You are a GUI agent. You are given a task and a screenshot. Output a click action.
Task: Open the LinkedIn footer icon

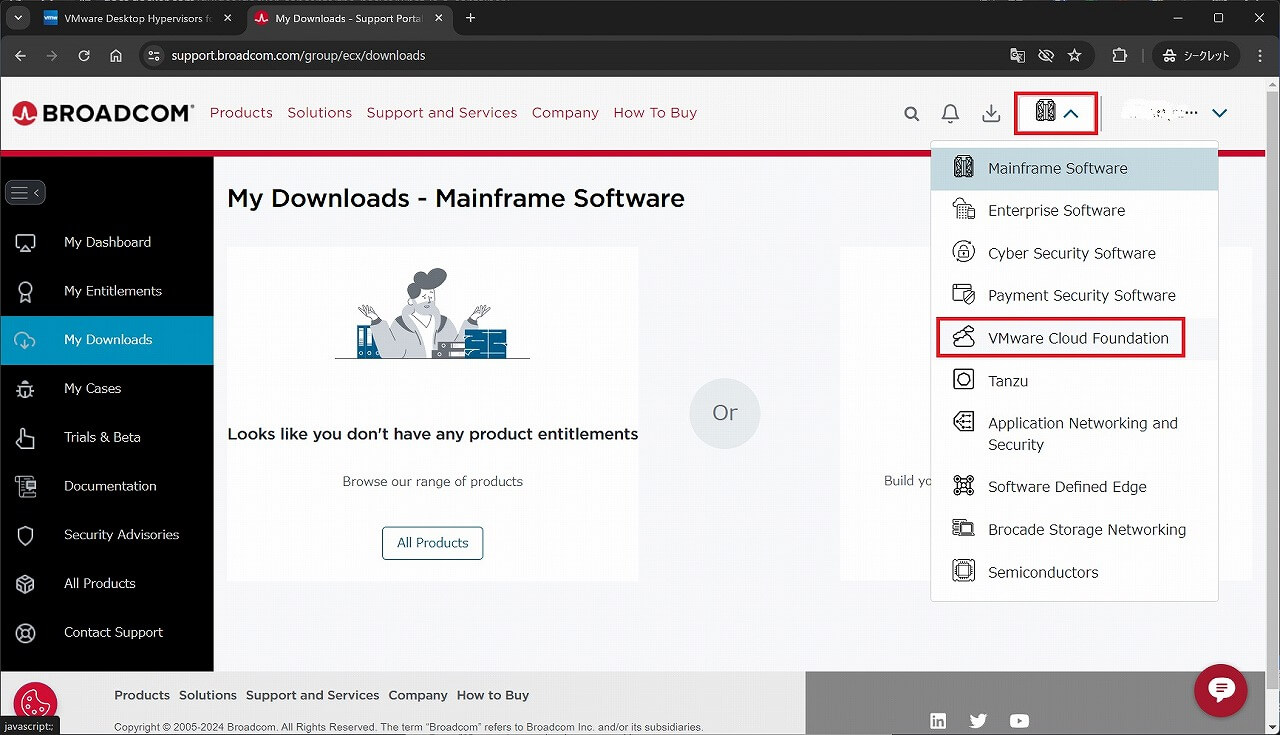coord(938,720)
